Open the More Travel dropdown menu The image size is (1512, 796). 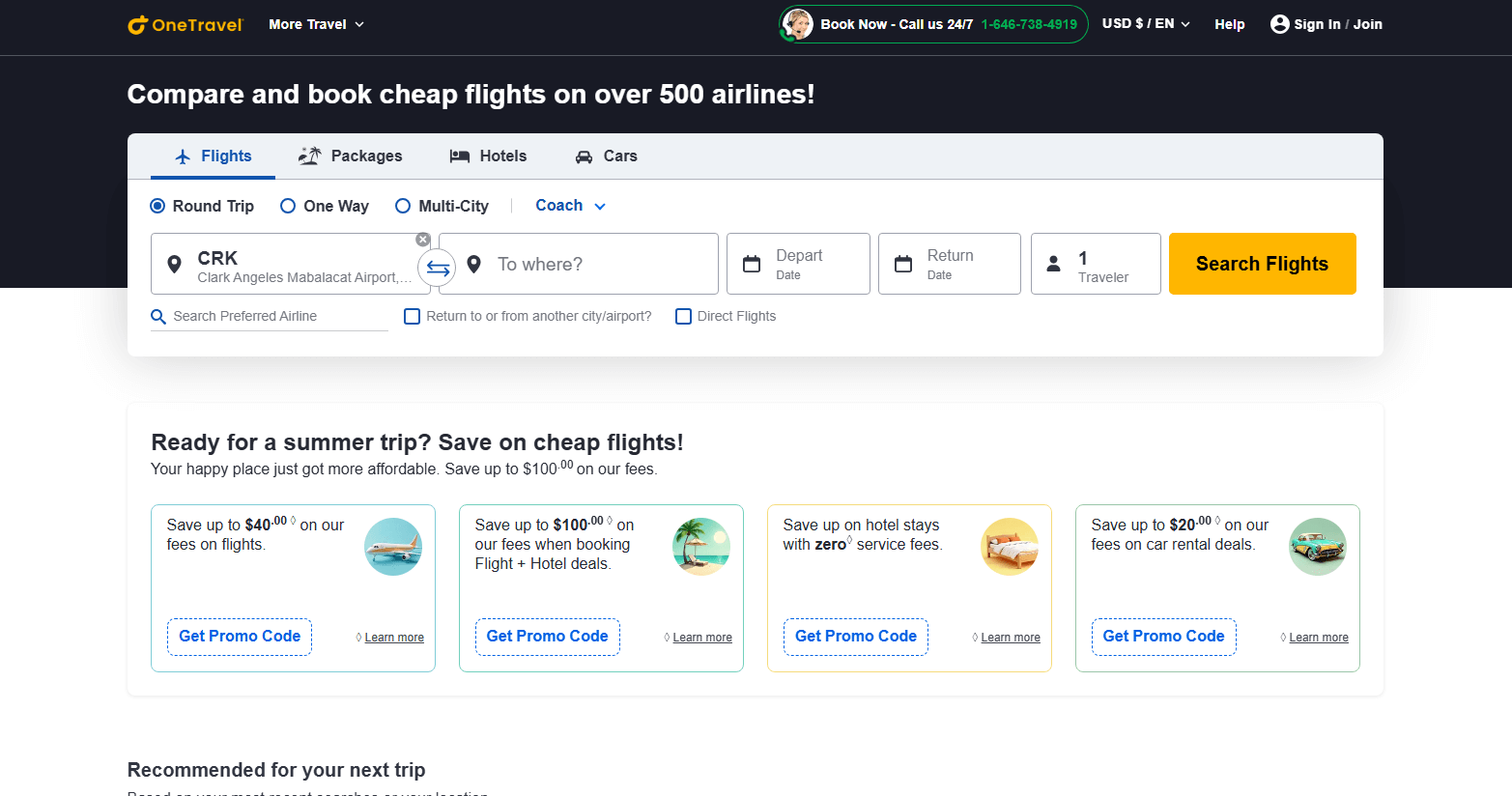[316, 24]
